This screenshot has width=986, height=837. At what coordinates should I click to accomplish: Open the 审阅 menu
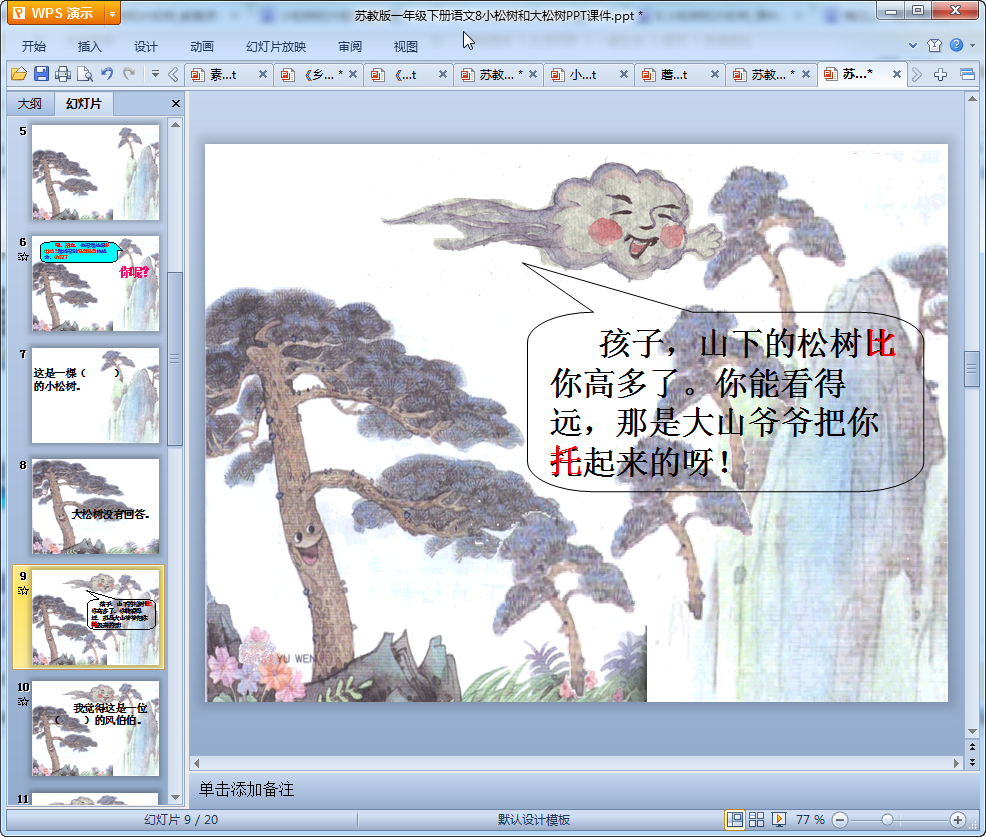point(350,47)
